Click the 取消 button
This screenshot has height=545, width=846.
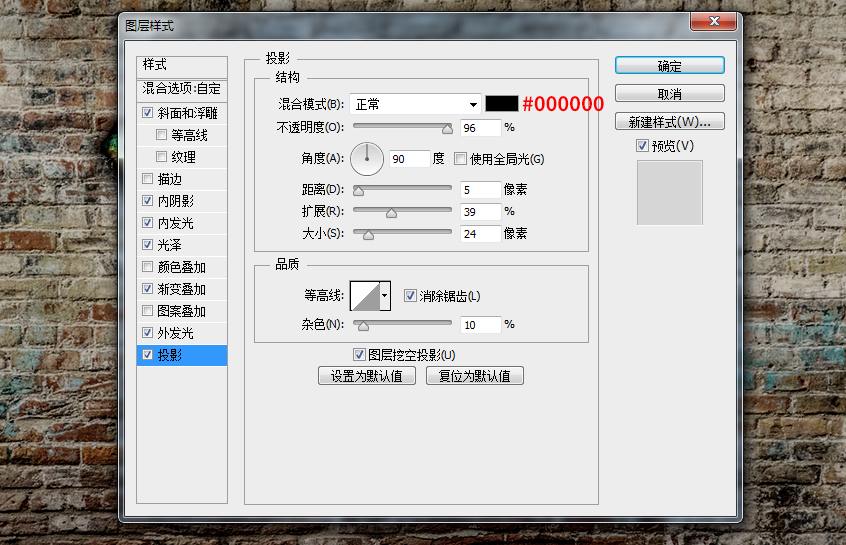click(670, 93)
